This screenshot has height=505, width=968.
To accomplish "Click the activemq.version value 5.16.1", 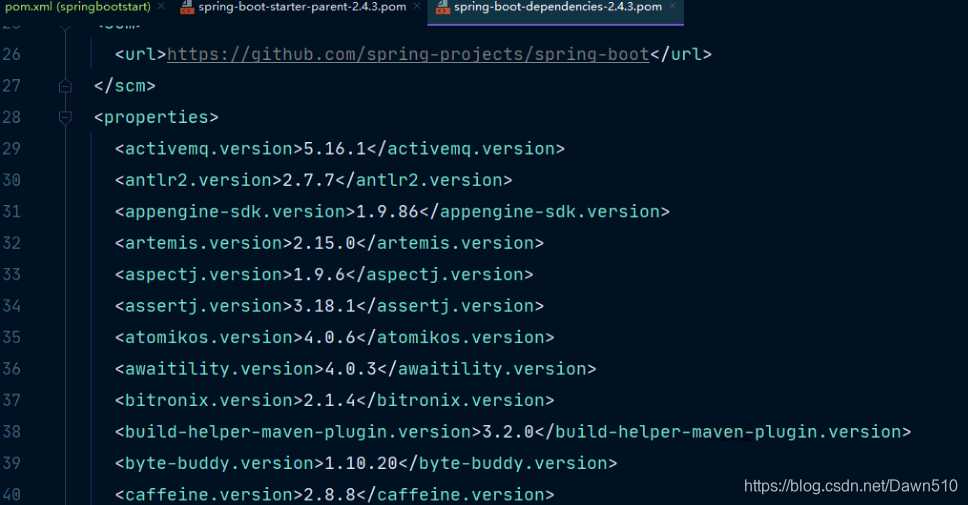I will [335, 149].
